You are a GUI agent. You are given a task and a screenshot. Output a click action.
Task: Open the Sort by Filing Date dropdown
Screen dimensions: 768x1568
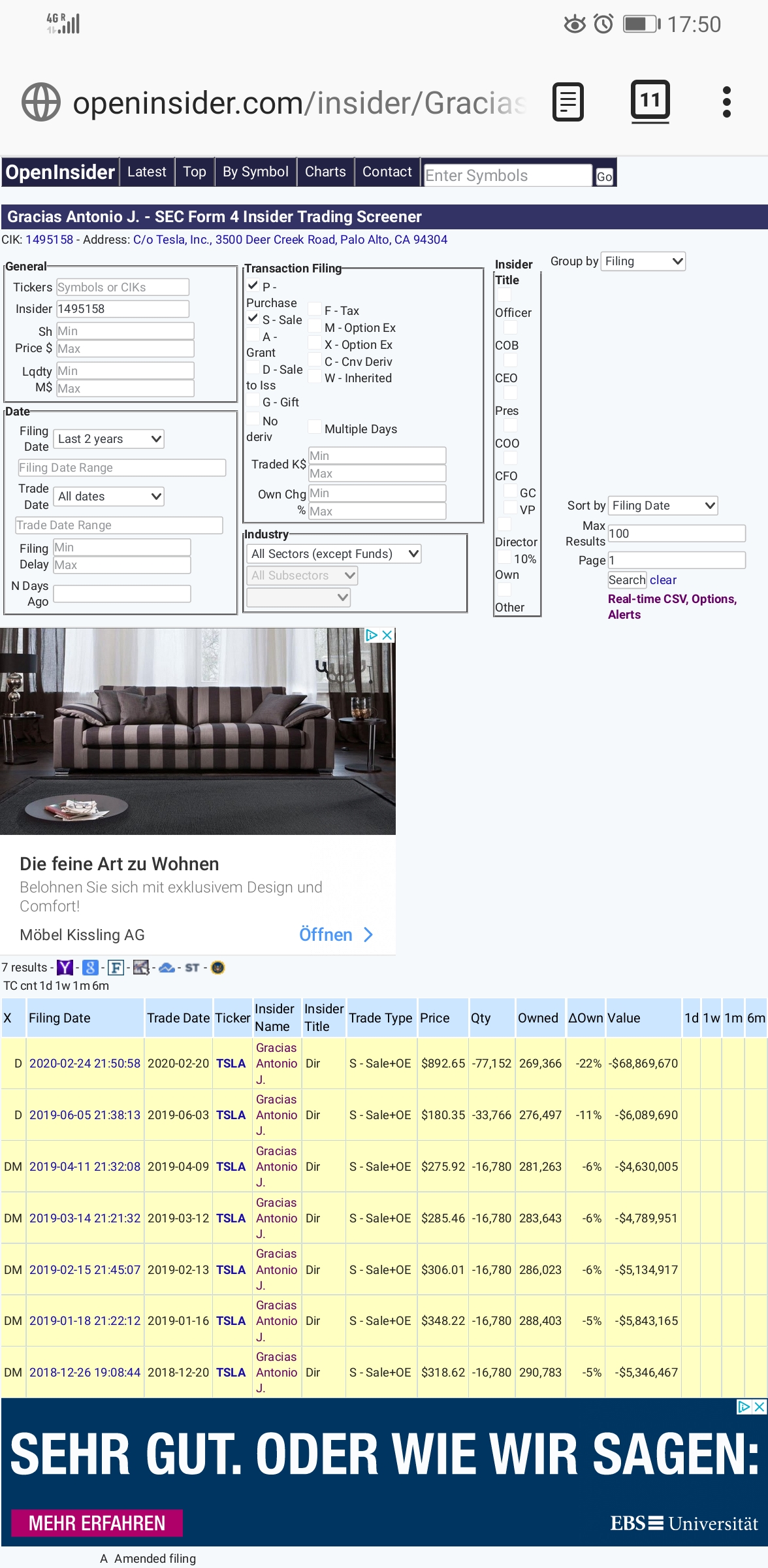click(x=664, y=506)
